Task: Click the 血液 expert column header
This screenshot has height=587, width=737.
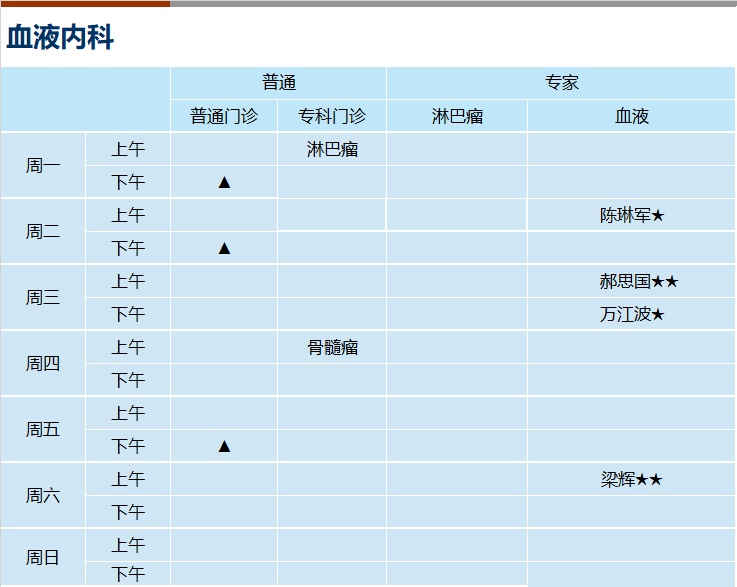Action: 632,116
